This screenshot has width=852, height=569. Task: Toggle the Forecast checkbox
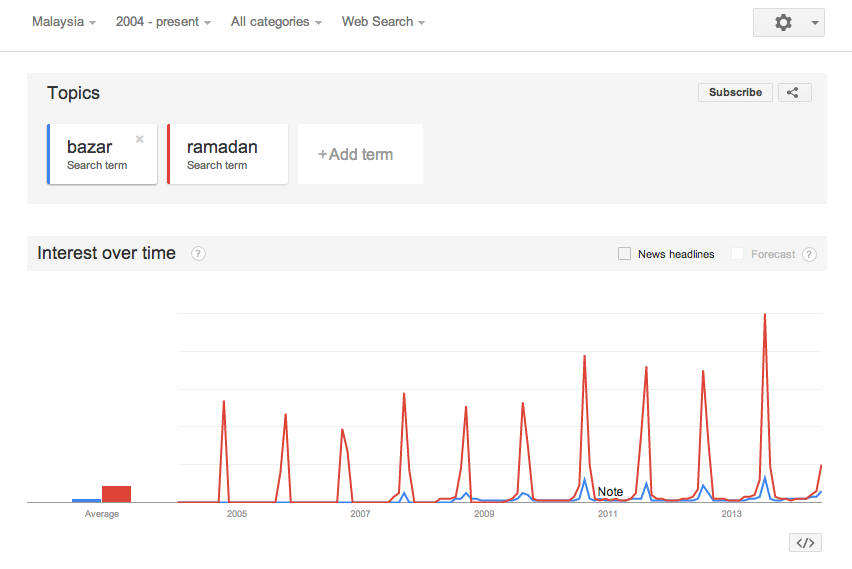[x=738, y=254]
